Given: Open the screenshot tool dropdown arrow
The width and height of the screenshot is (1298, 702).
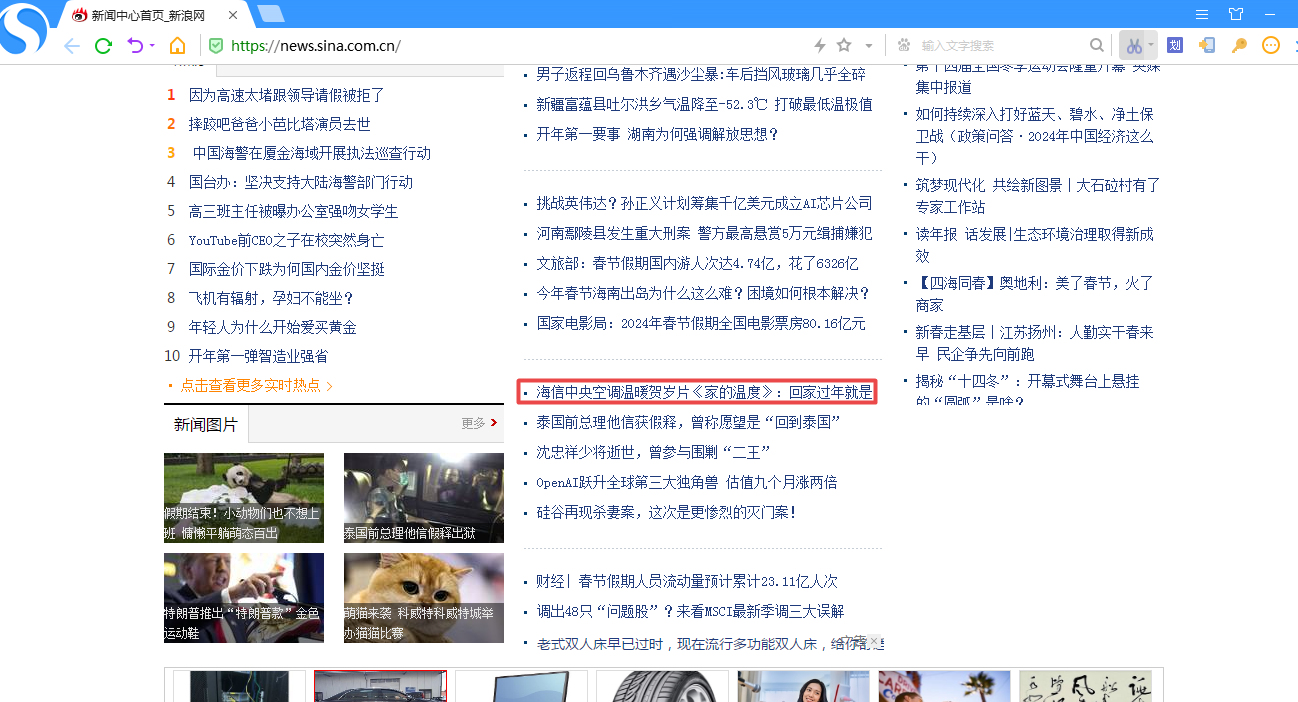Looking at the screenshot, I should pyautogui.click(x=1151, y=46).
